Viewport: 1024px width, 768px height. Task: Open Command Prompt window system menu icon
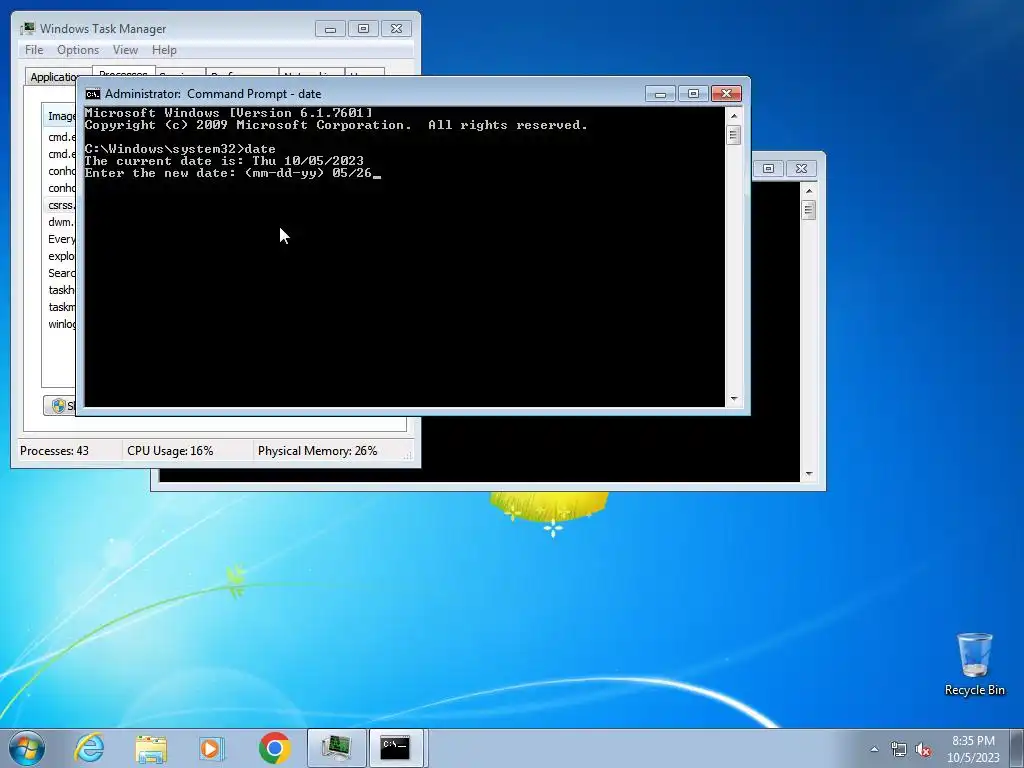93,94
